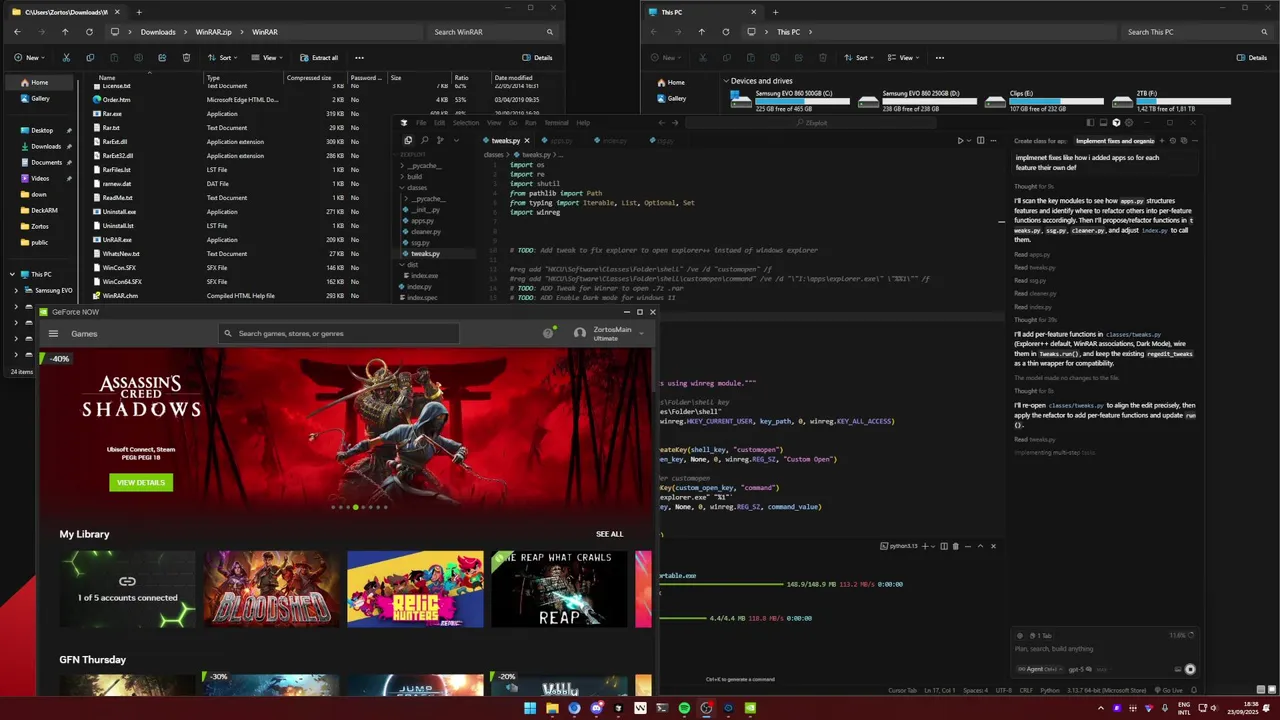
Task: Click Search WinRAR field in Explorer
Action: [x=494, y=32]
